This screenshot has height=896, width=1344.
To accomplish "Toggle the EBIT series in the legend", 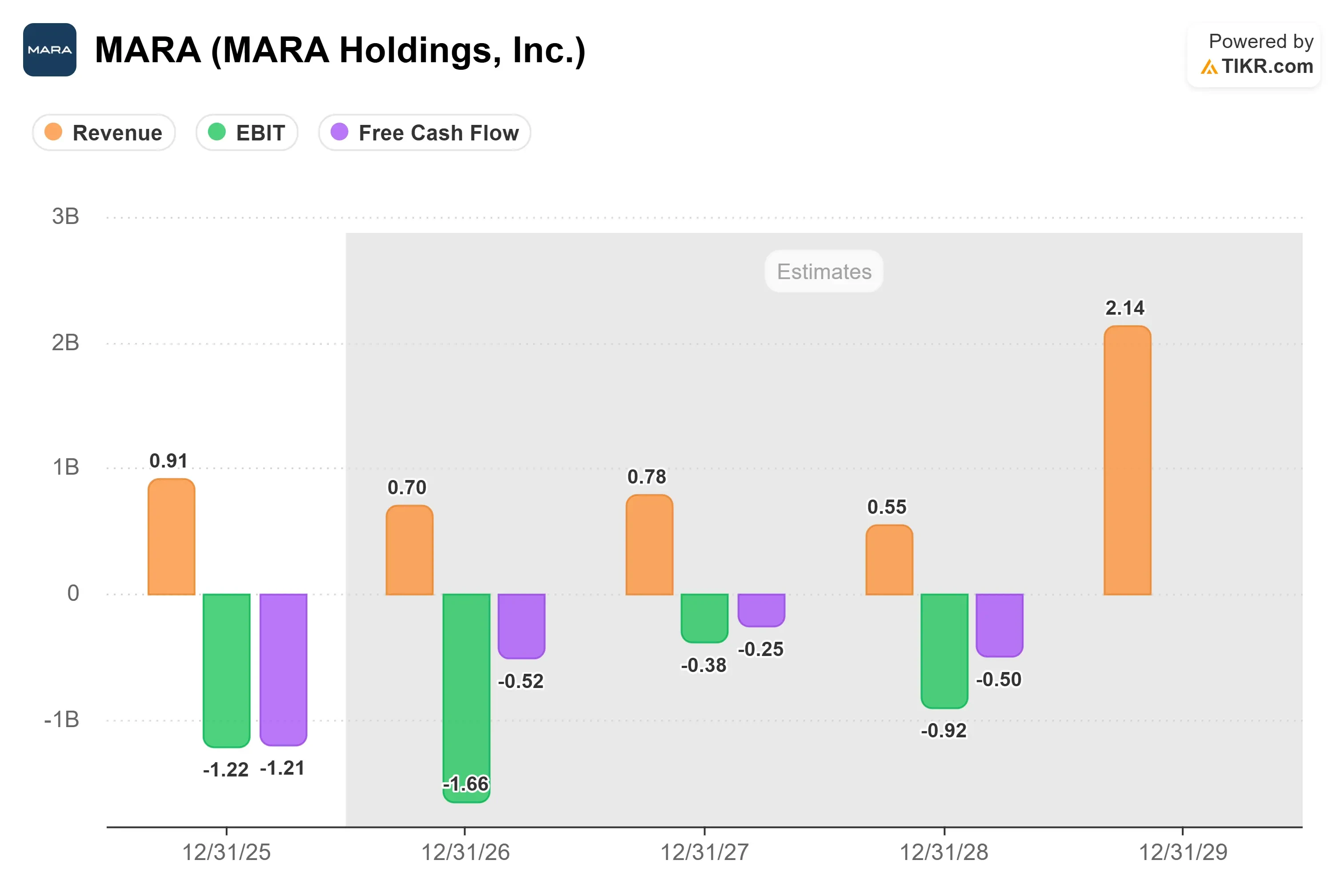I will pos(247,132).
